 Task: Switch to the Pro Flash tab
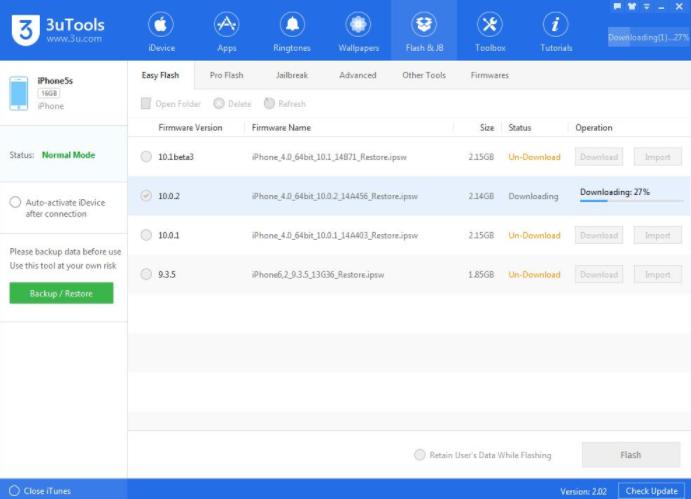[x=227, y=75]
